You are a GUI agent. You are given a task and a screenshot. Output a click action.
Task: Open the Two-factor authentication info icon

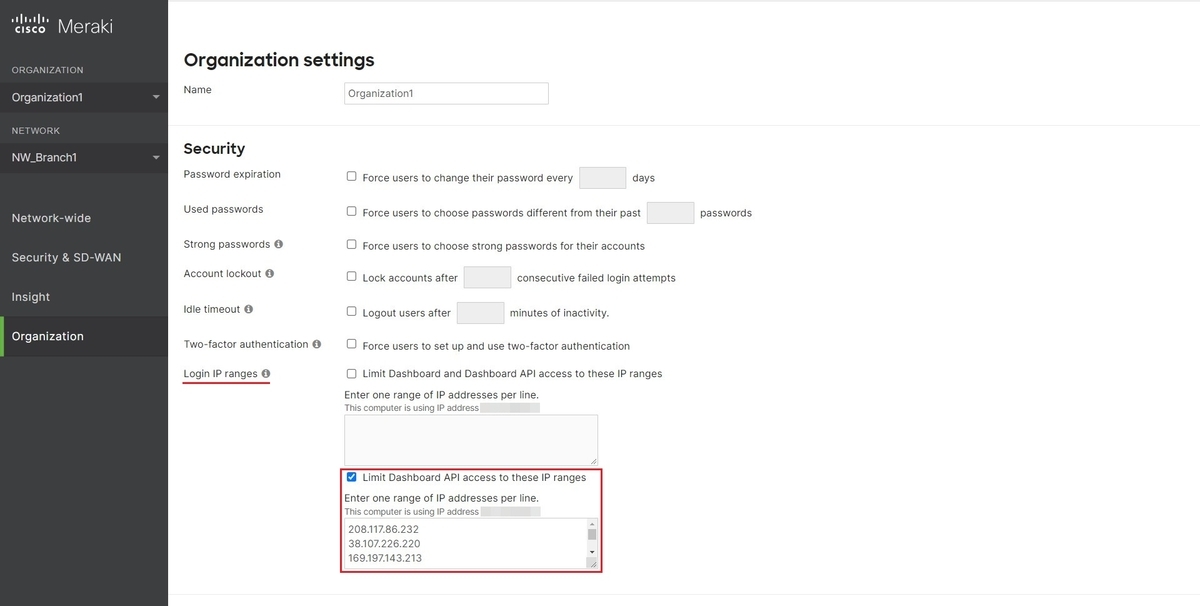click(x=316, y=344)
